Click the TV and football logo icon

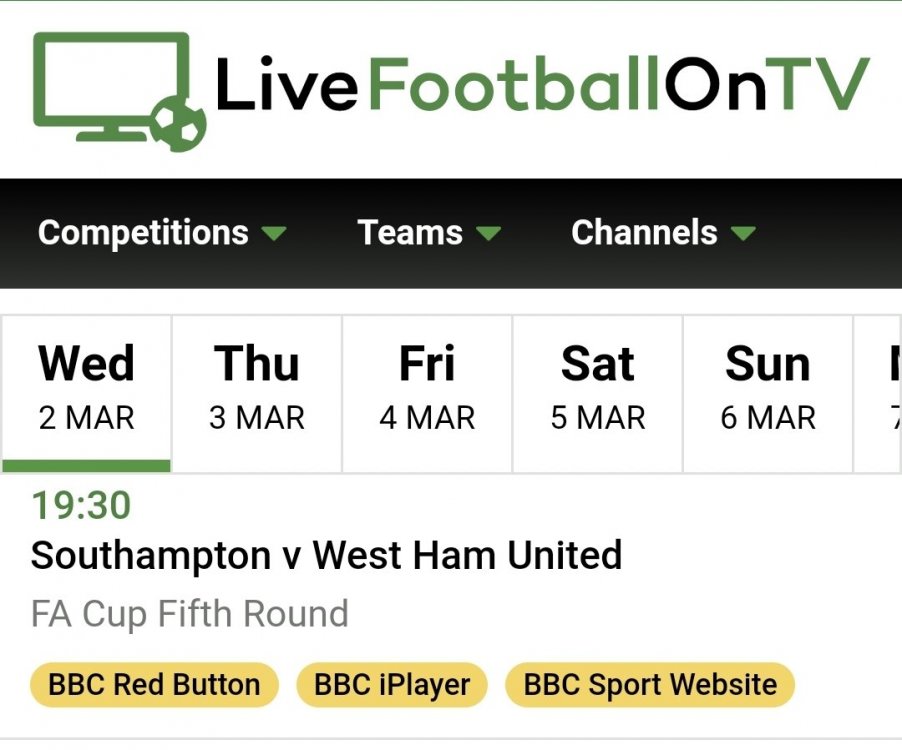coord(118,90)
